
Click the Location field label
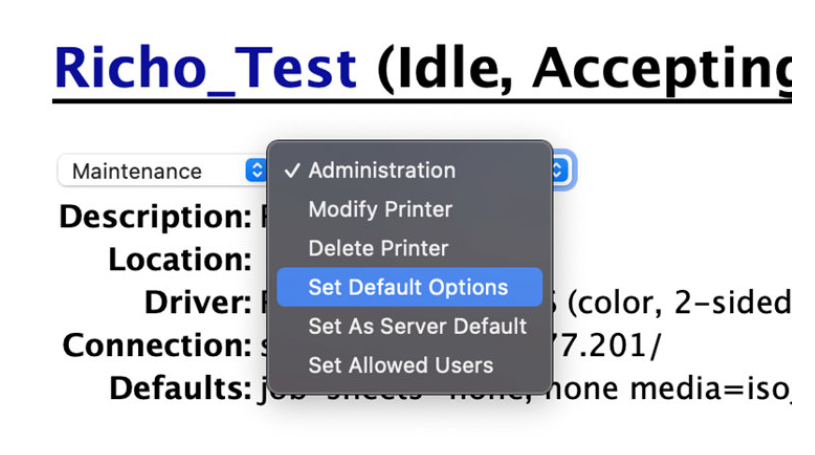[179, 259]
